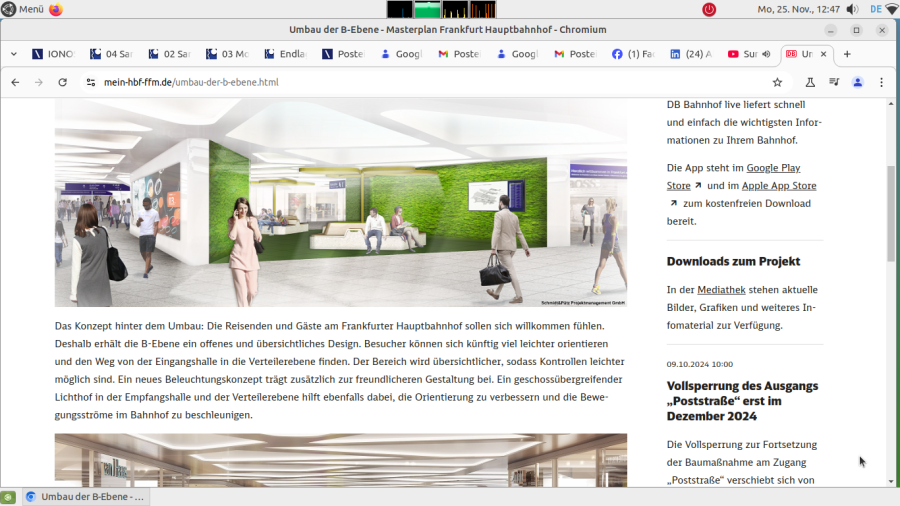Bookmark this page with the star icon
The width and height of the screenshot is (900, 506).
(x=777, y=82)
